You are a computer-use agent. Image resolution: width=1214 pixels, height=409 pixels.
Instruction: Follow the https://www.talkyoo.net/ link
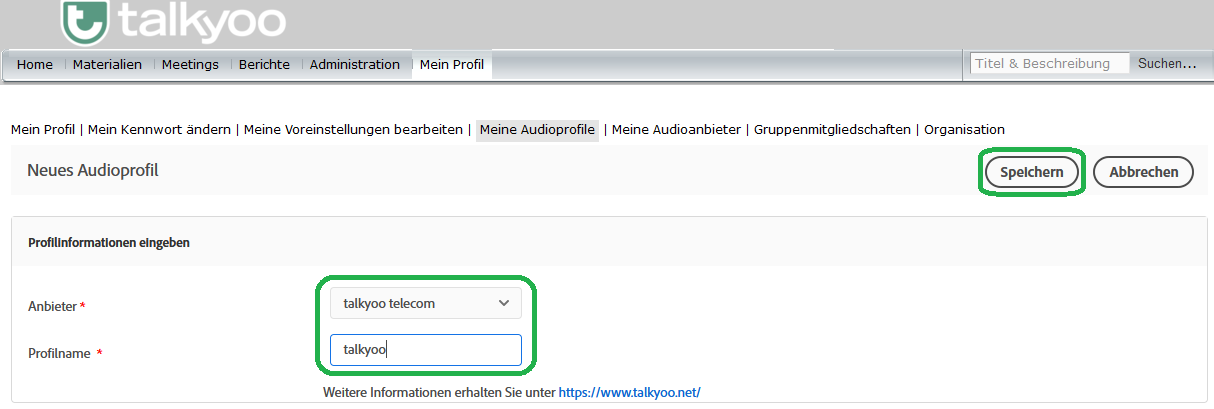[629, 392]
